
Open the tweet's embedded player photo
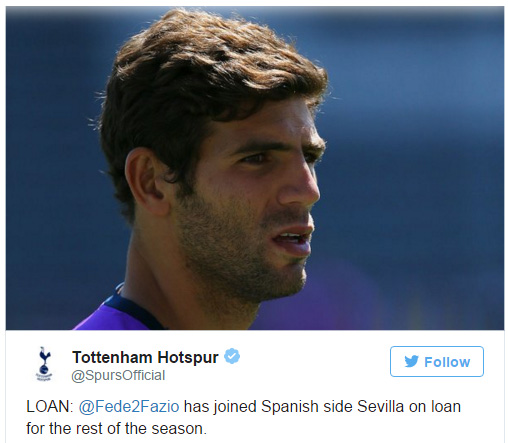point(255,168)
